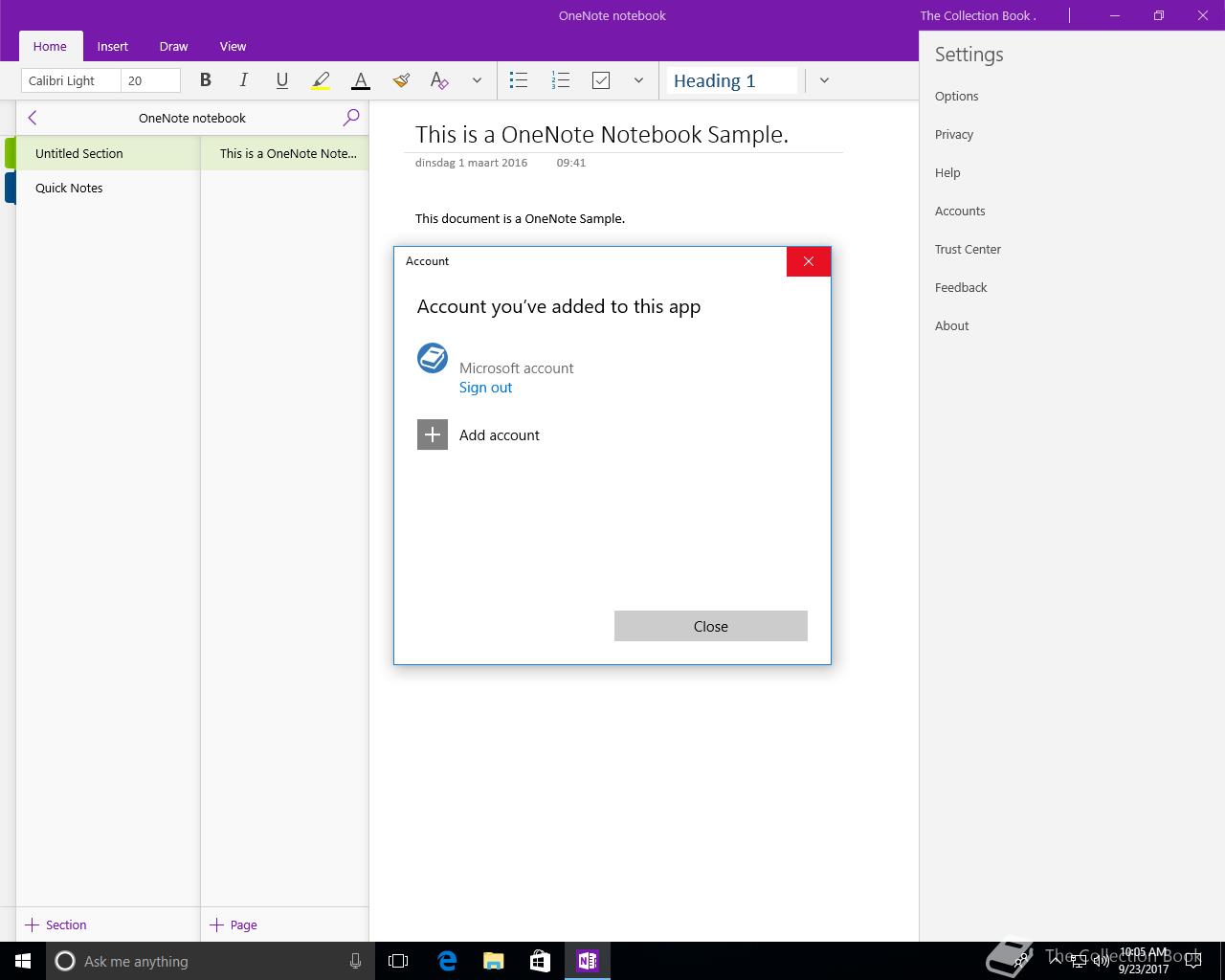1225x980 pixels.
Task: Open Trust Center in Settings
Action: click(968, 249)
